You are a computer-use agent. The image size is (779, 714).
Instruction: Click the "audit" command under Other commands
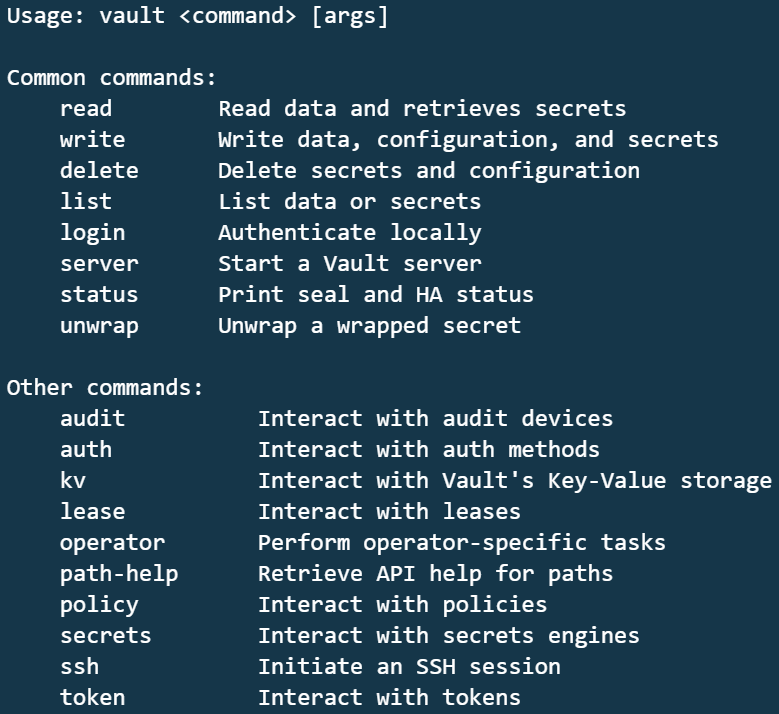[92, 418]
